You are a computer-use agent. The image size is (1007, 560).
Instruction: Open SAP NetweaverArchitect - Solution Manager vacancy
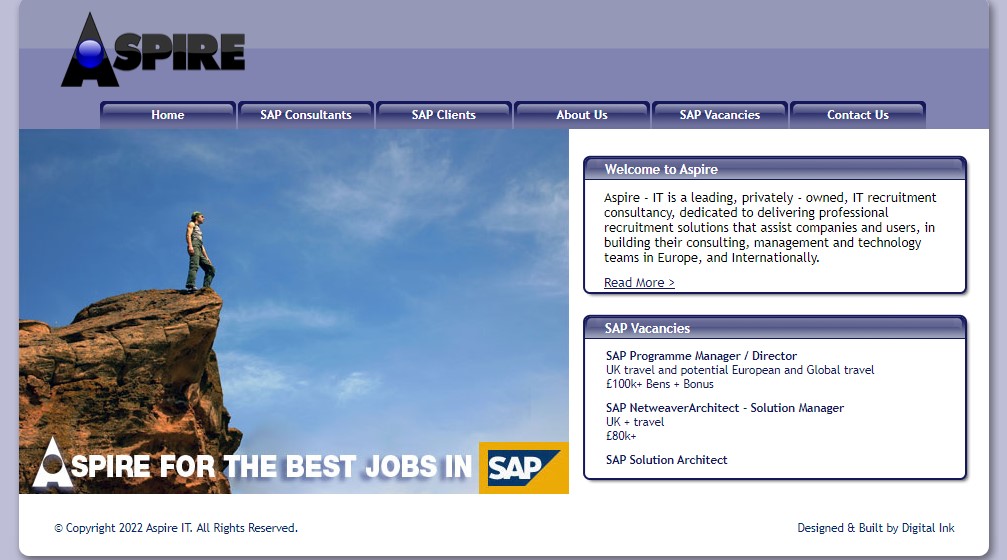[x=724, y=408]
